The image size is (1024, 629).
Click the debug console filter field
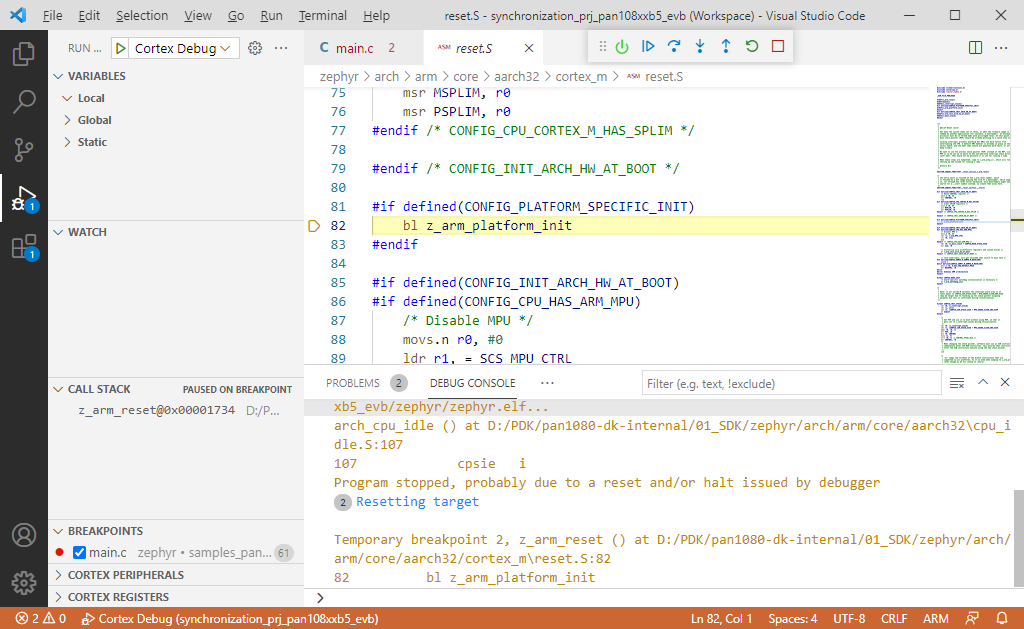click(x=791, y=383)
